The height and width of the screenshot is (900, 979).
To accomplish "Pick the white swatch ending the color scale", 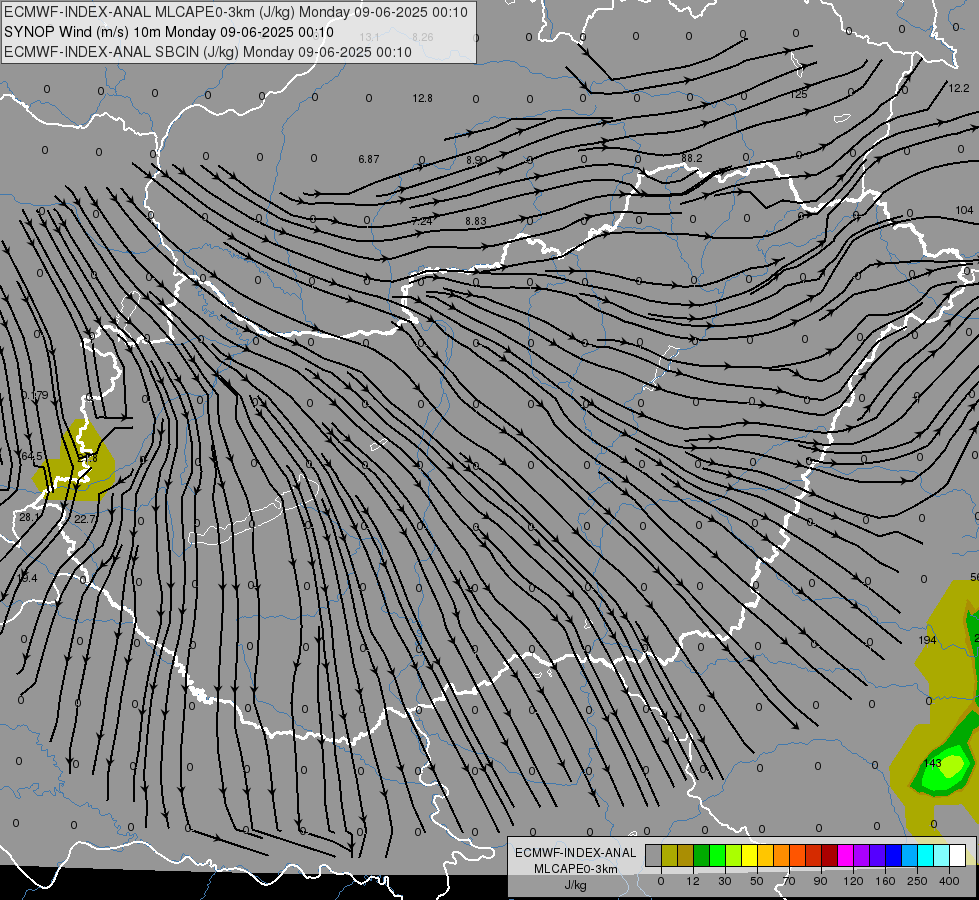I will 957,855.
